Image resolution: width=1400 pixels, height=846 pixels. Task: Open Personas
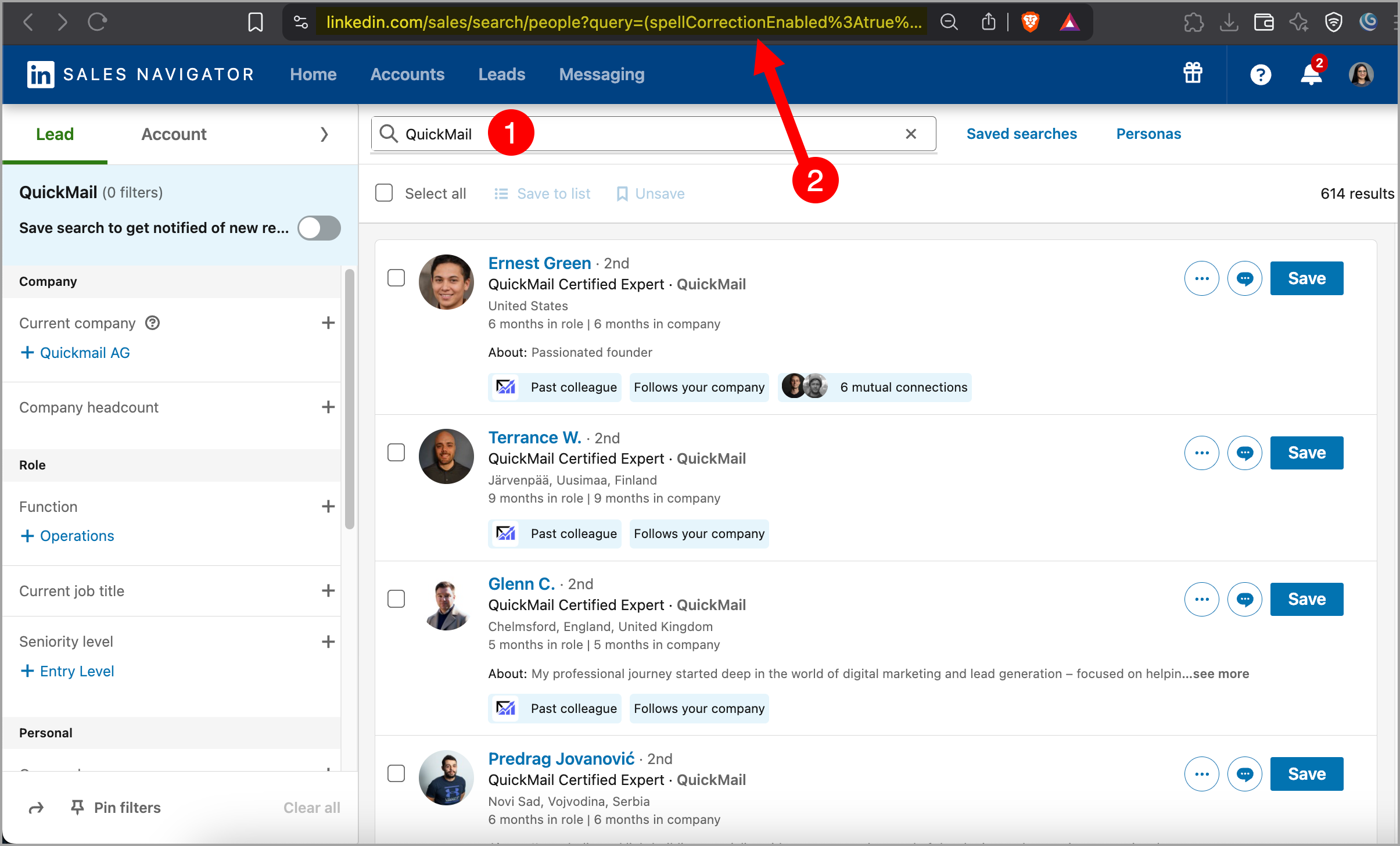(x=1148, y=134)
